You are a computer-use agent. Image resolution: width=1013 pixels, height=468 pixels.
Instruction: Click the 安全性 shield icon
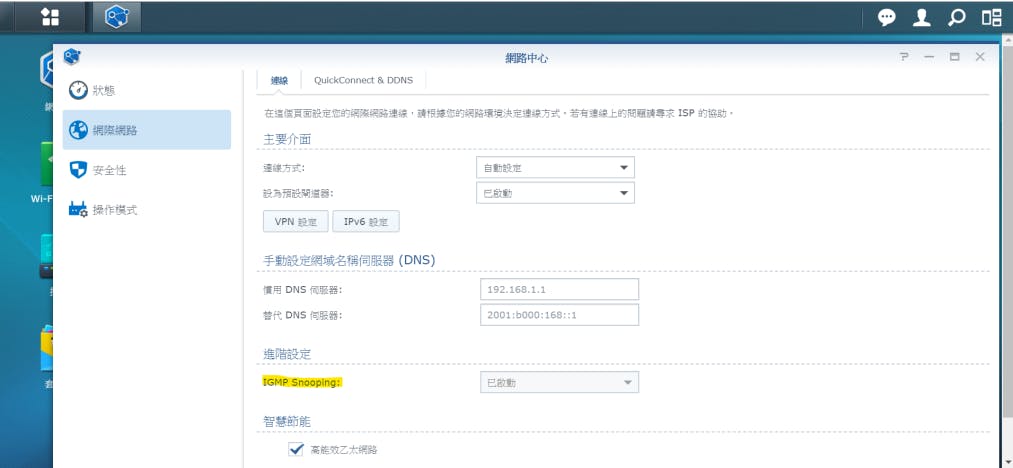coord(78,170)
